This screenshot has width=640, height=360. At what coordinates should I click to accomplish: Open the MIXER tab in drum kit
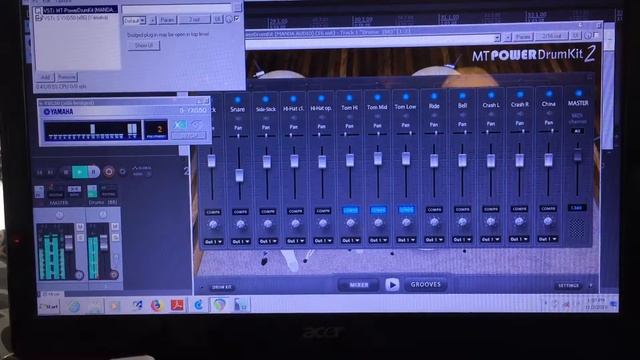359,285
